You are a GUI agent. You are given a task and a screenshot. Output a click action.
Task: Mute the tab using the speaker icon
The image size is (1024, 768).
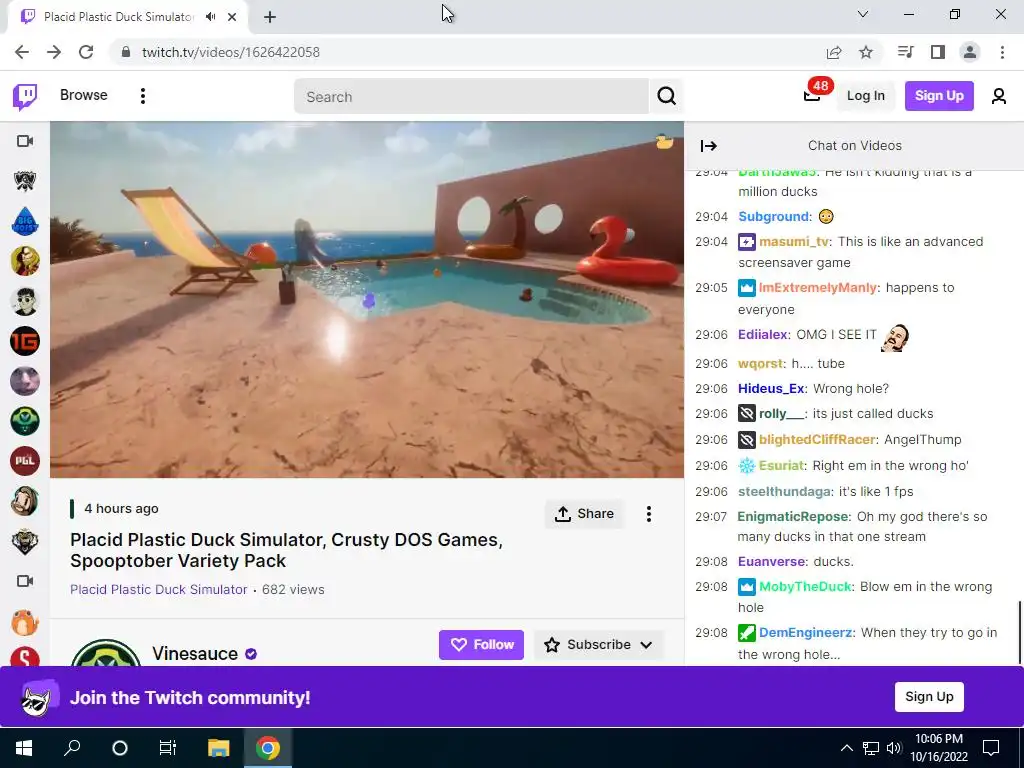[x=210, y=17]
